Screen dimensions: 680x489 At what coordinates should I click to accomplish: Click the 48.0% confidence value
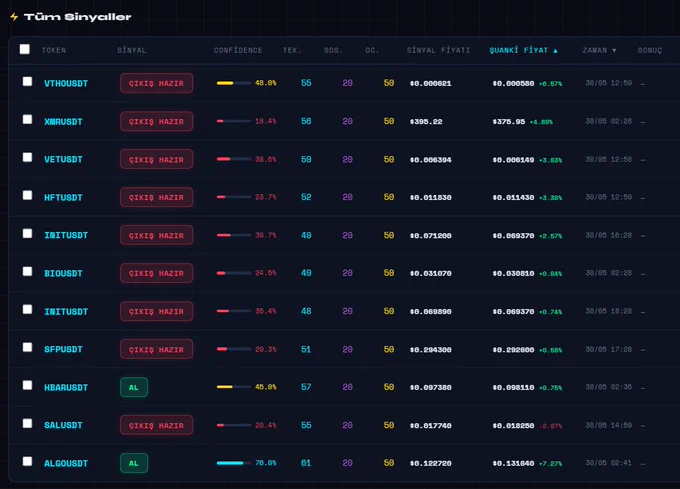(265, 83)
